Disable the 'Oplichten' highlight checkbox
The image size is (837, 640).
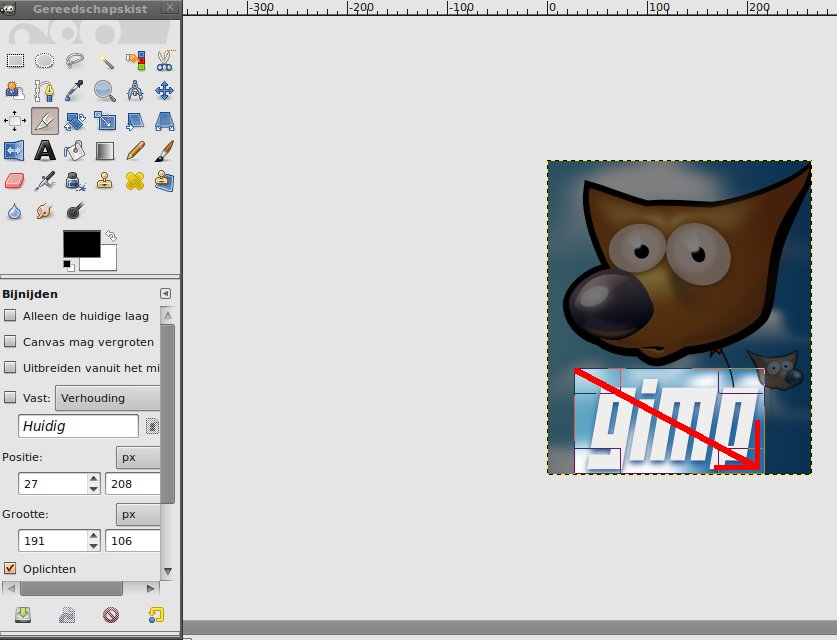click(x=10, y=568)
